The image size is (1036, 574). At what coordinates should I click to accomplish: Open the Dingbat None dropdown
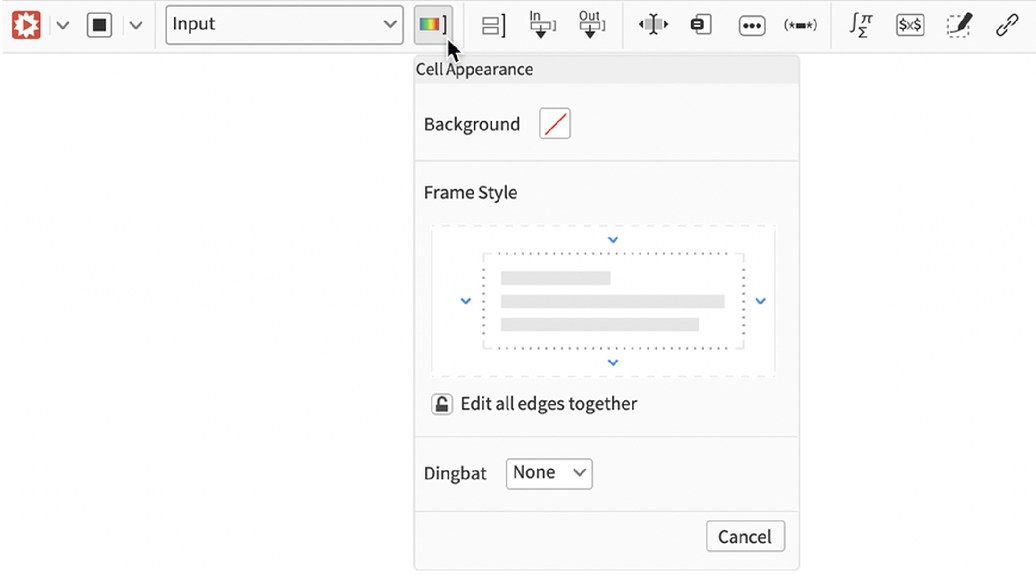(x=549, y=473)
